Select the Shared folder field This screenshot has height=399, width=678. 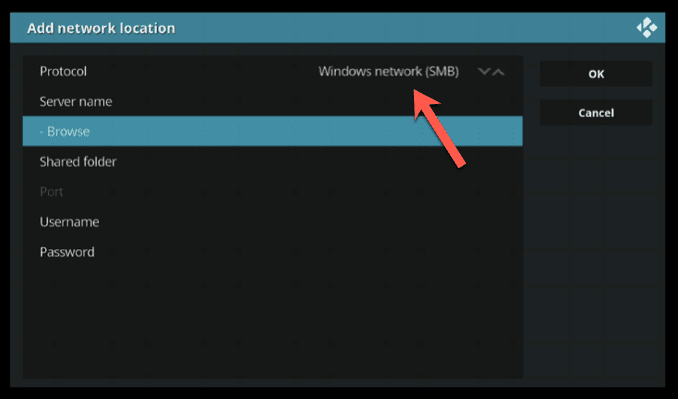click(272, 161)
